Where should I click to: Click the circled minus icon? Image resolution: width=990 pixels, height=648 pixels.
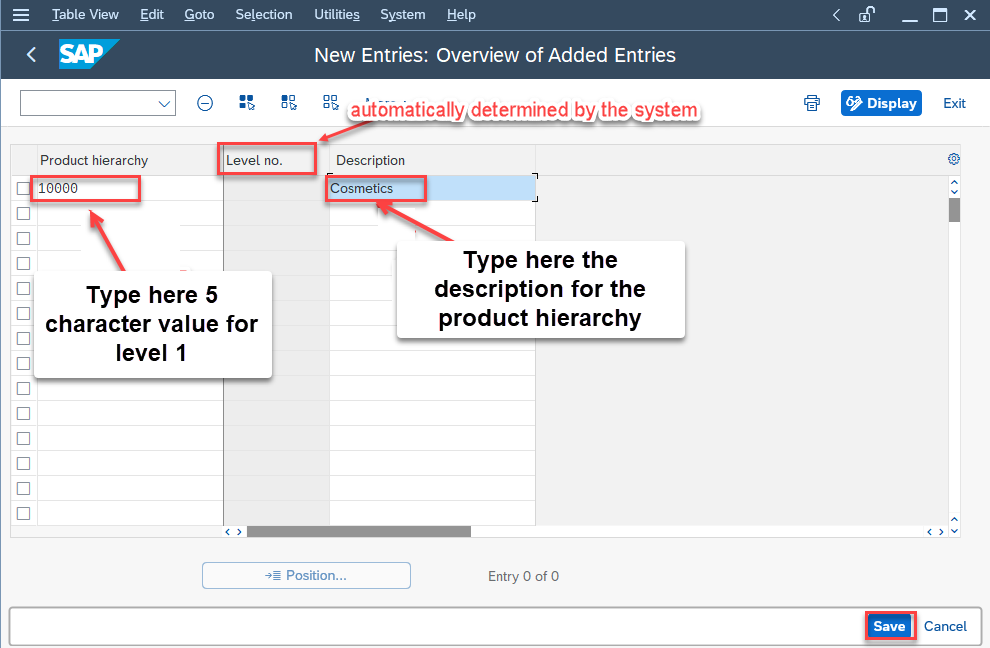(x=205, y=102)
